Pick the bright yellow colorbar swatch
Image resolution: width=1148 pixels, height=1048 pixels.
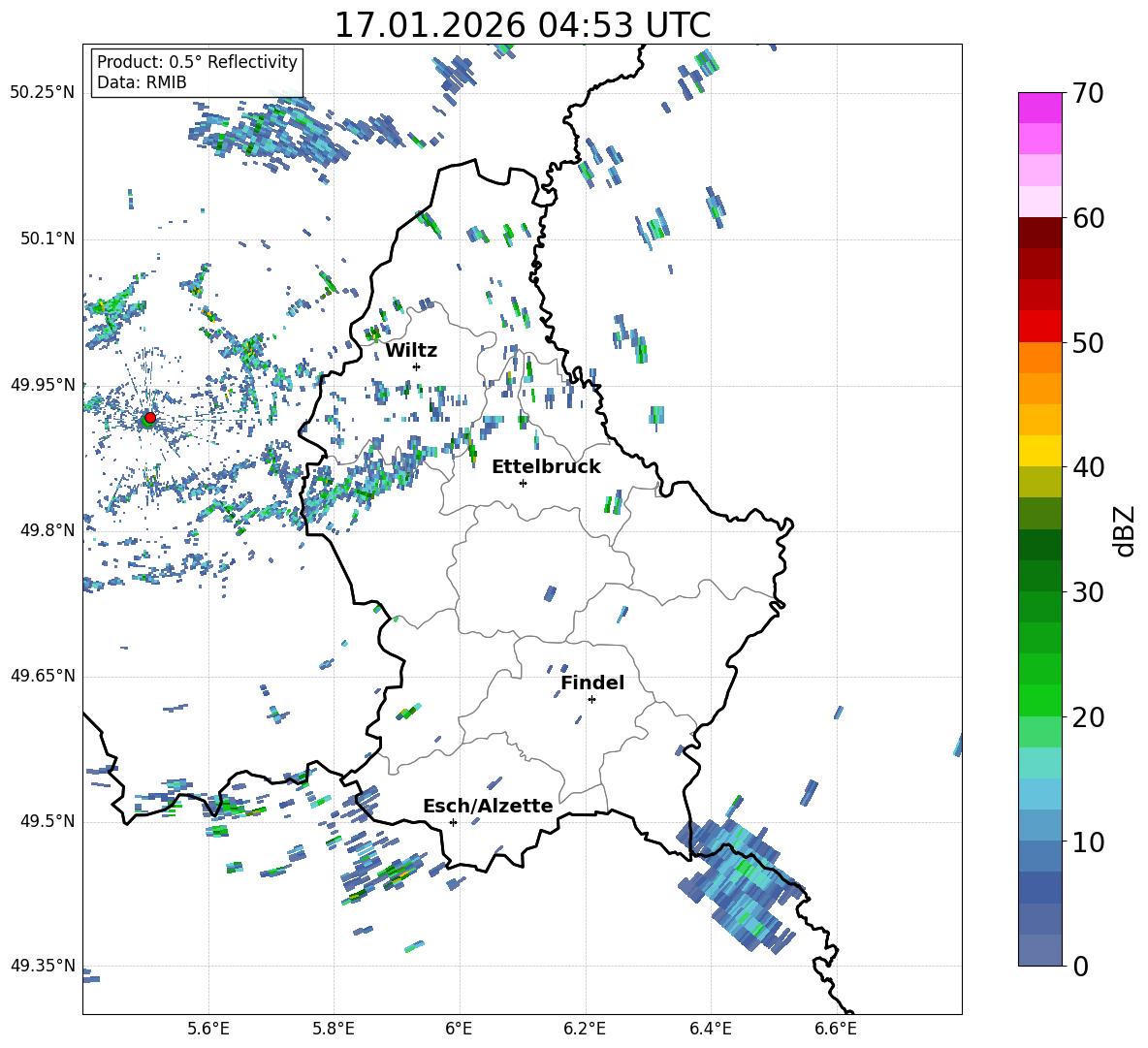point(1039,451)
